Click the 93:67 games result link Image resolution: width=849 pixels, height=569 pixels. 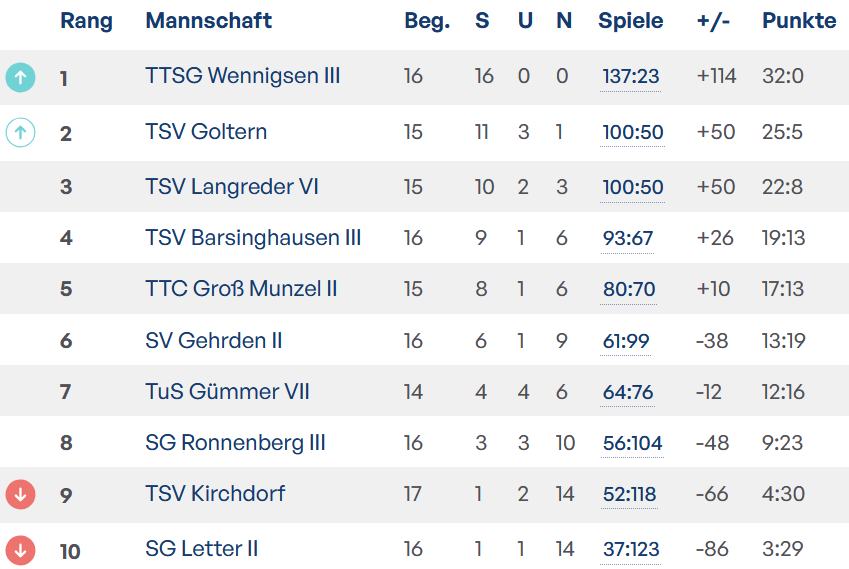(x=627, y=238)
